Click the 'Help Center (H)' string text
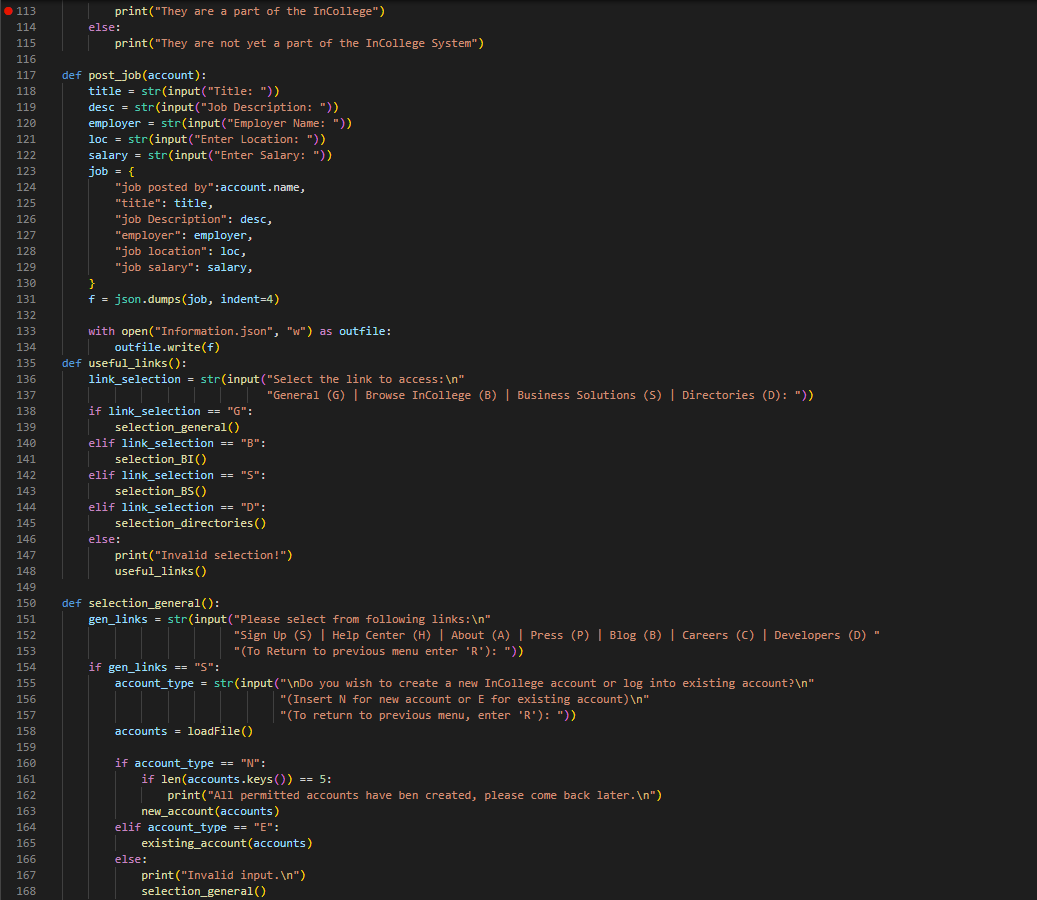Image resolution: width=1037 pixels, height=900 pixels. 382,635
